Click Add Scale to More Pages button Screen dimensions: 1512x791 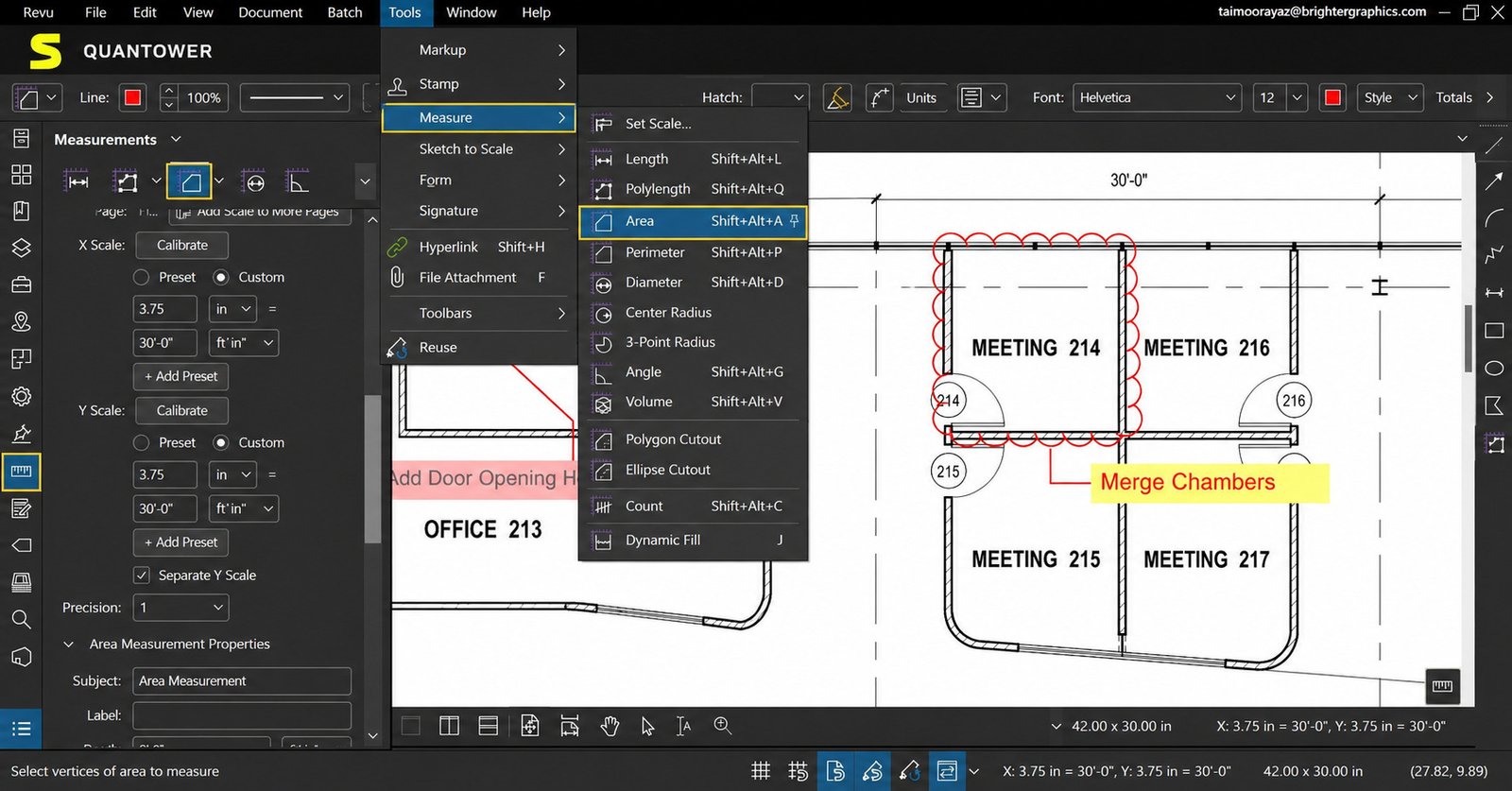(x=260, y=214)
